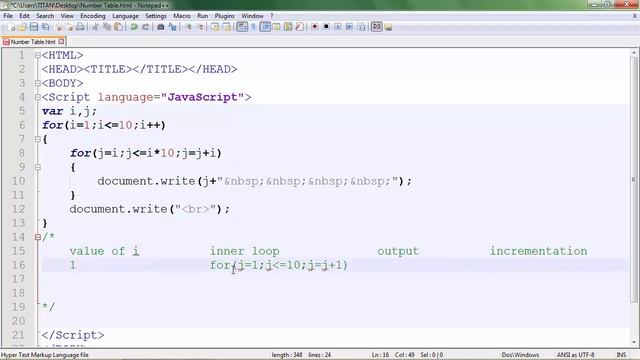The image size is (640, 360).
Task: Redo the edit using the Redo arrow icon
Action: click(x=145, y=27)
